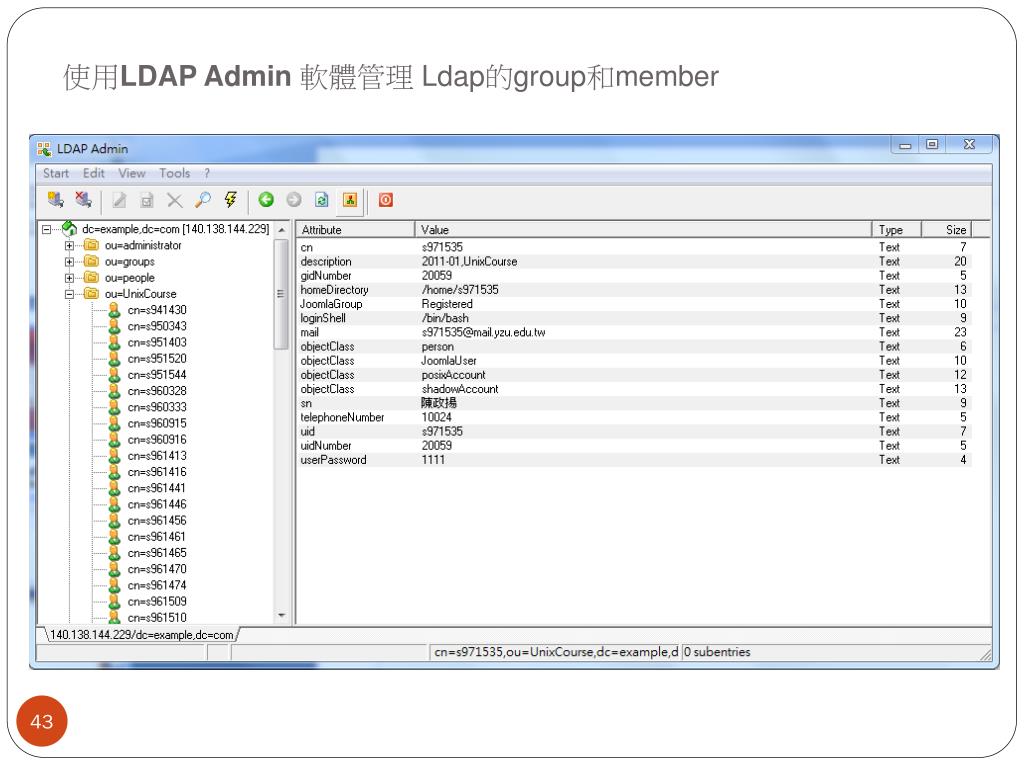Open the Start menu
Image resolution: width=1024 pixels, height=768 pixels.
[56, 173]
